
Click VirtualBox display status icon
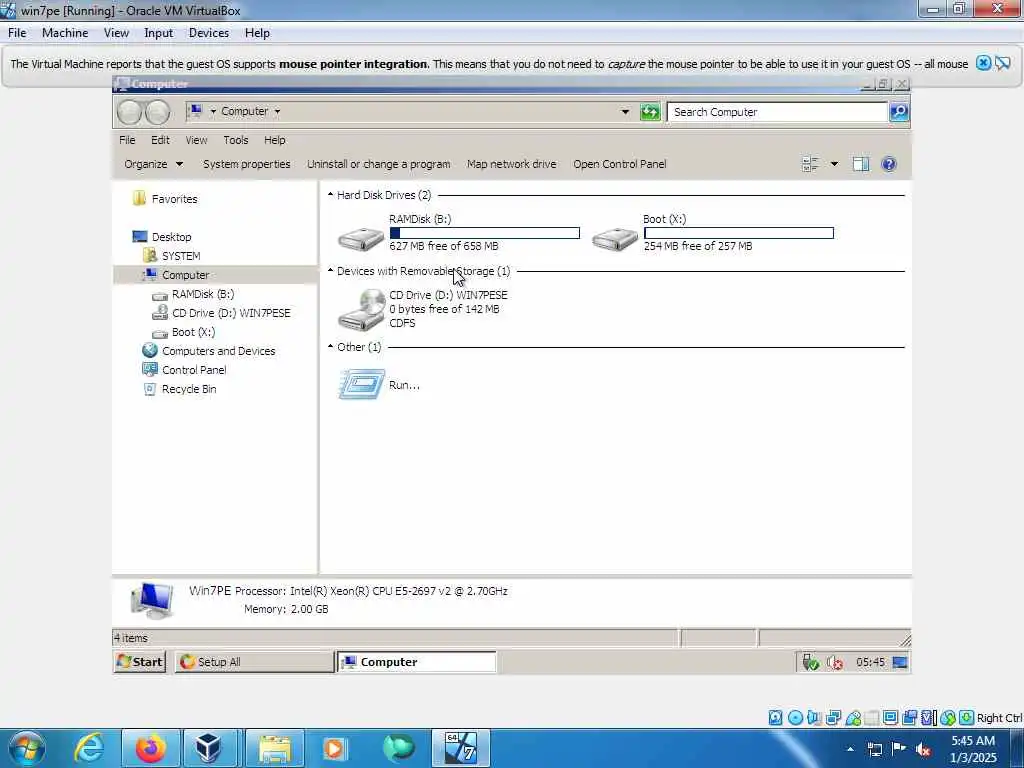[x=890, y=718]
